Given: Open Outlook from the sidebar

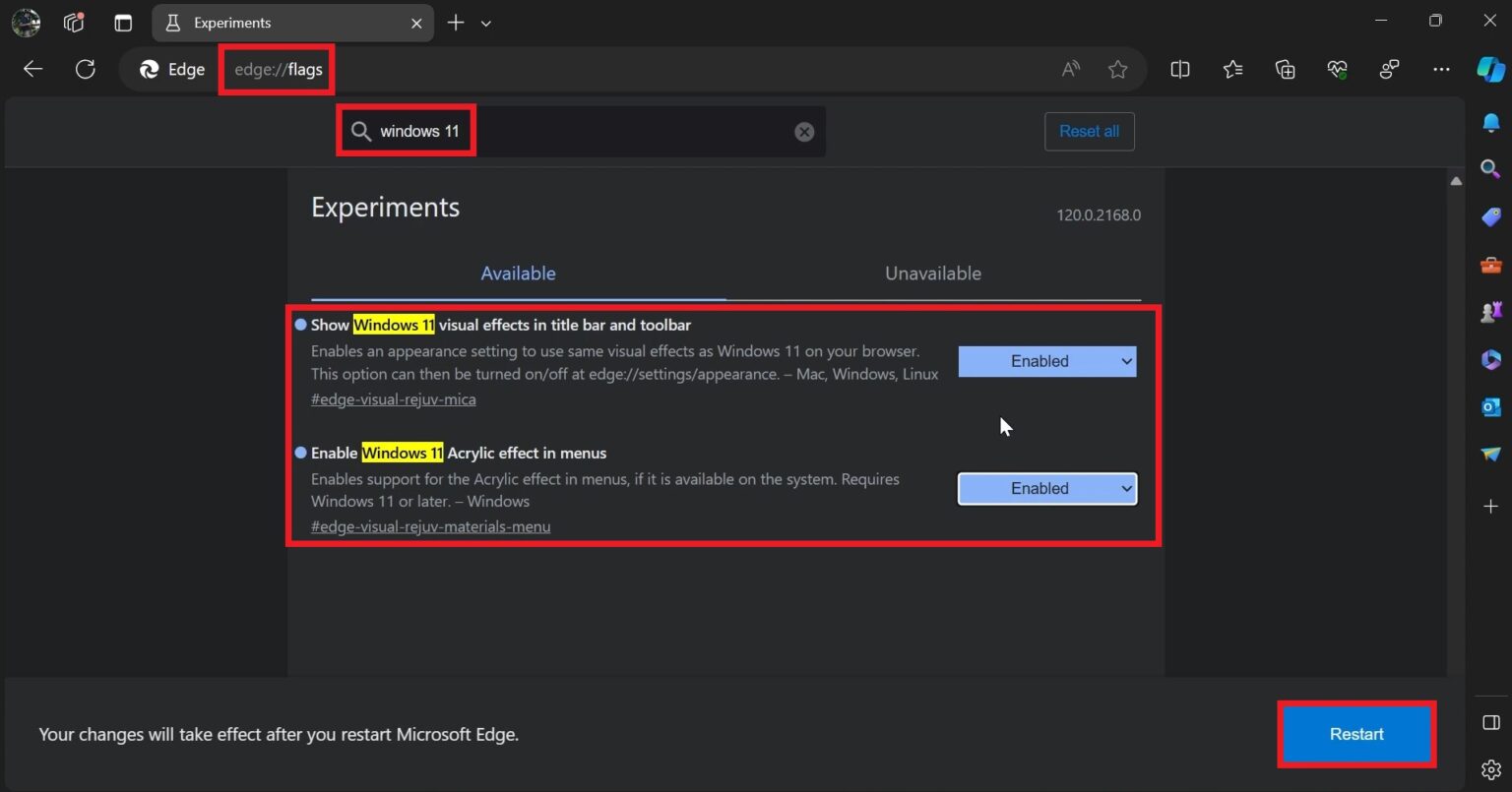Looking at the screenshot, I should [1490, 406].
